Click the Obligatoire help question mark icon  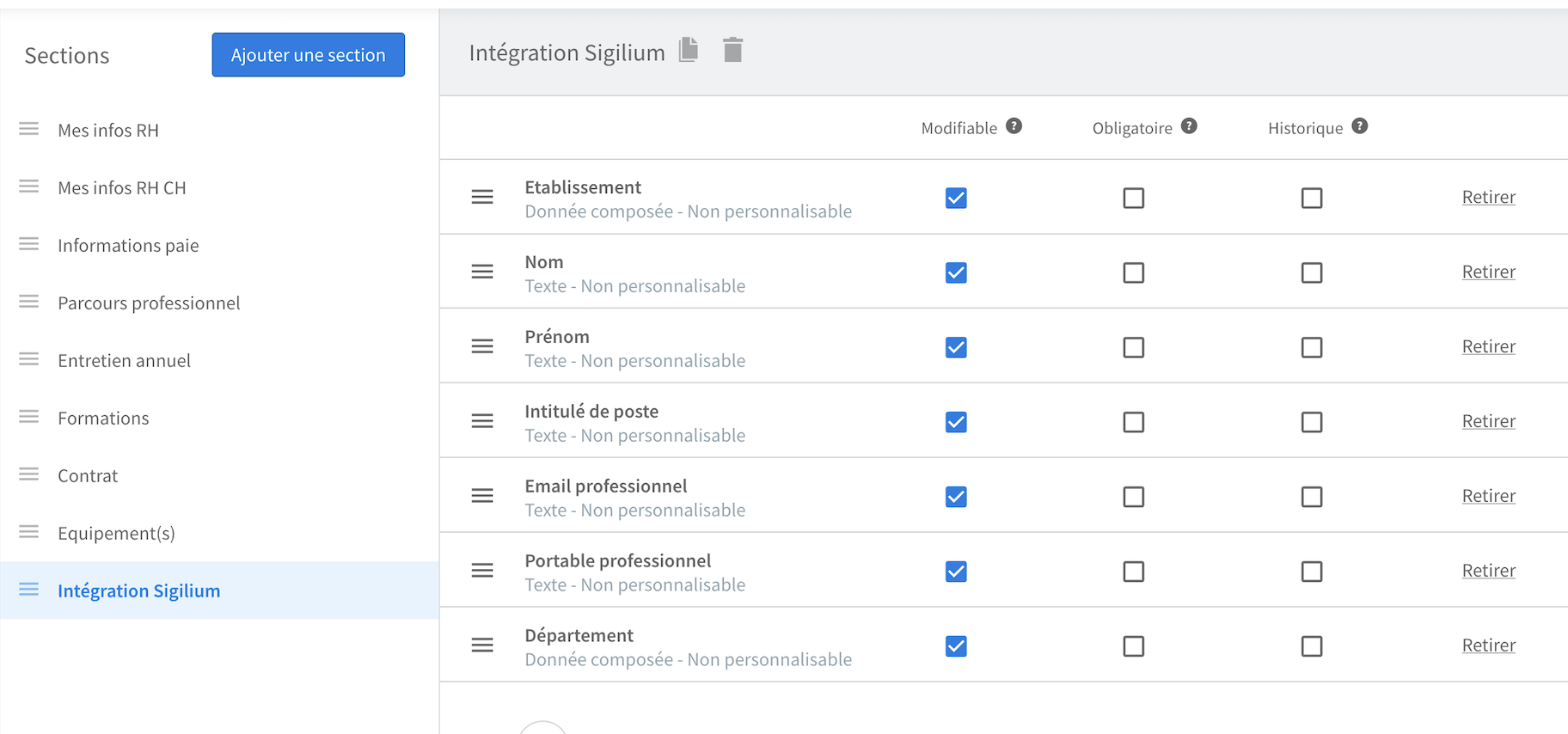click(1189, 126)
